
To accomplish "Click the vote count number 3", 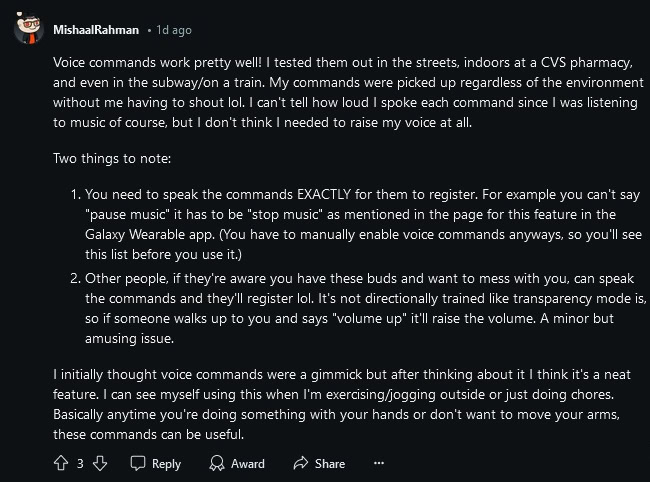I will pos(80,463).
